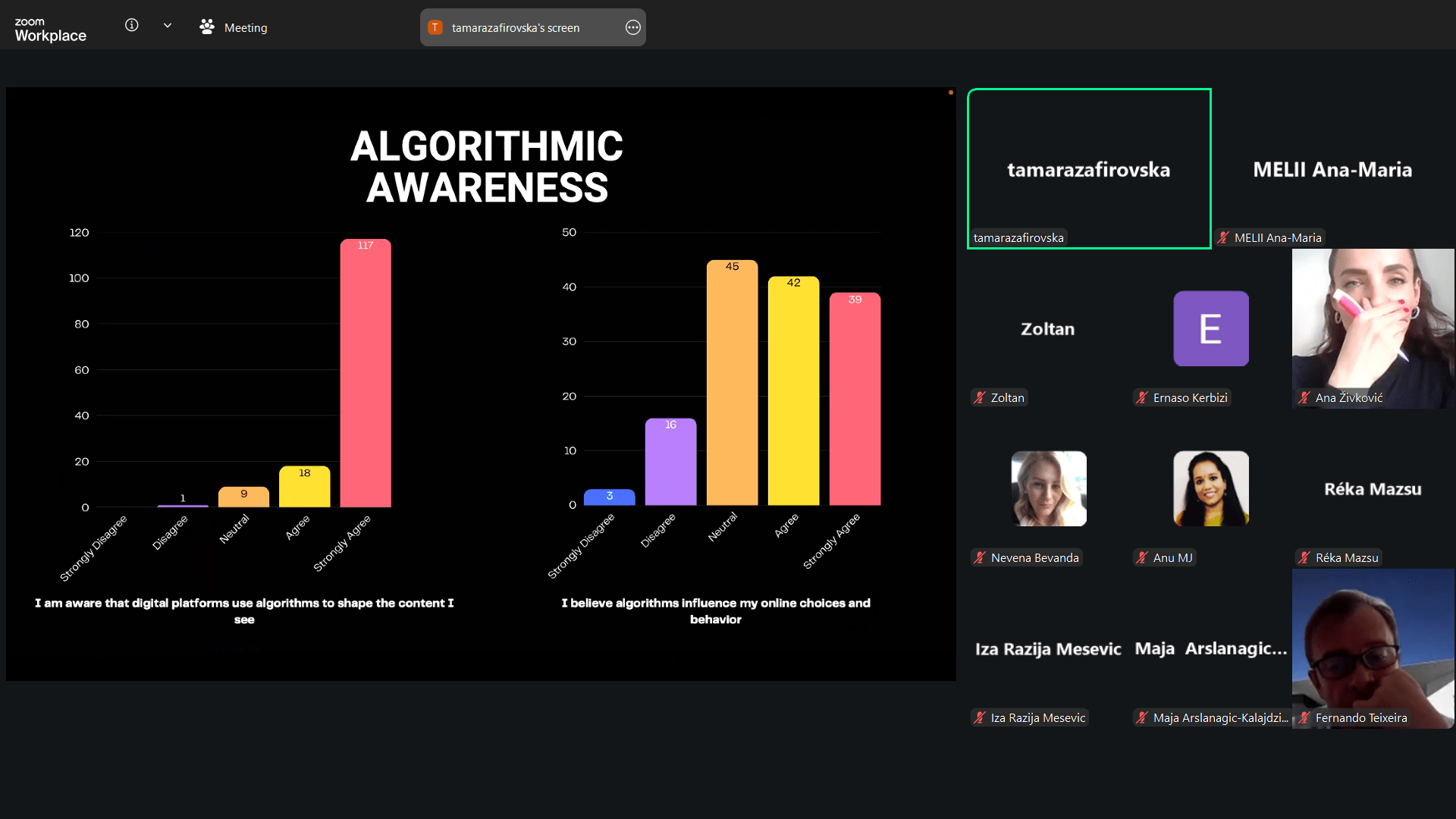Click the Zoom Workplace logo
The image size is (1456, 819).
[50, 29]
